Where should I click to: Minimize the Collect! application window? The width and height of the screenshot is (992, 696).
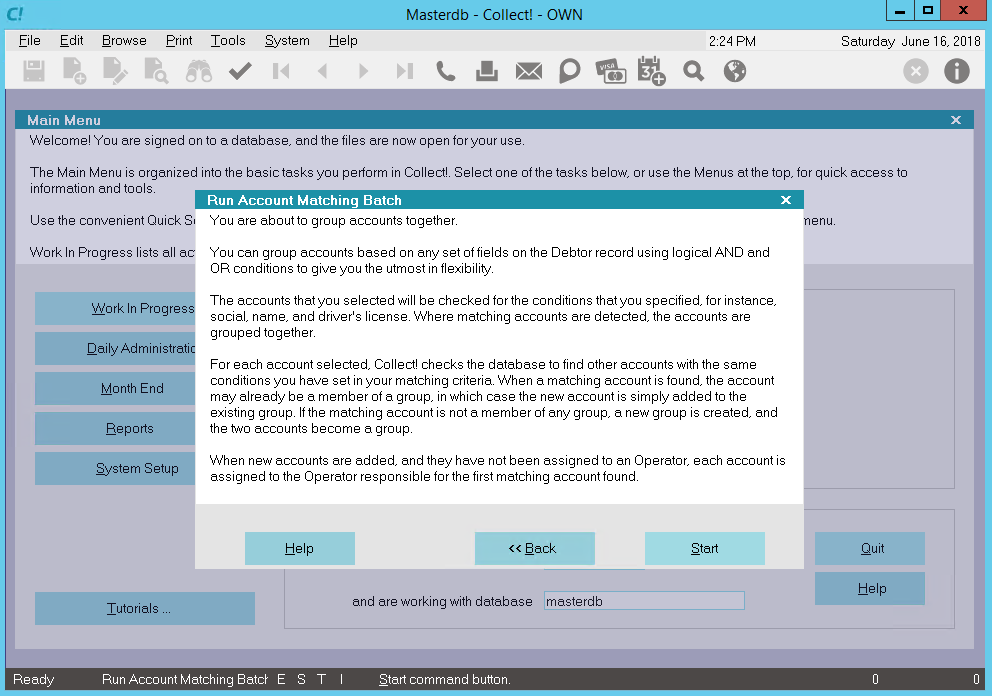pos(900,11)
